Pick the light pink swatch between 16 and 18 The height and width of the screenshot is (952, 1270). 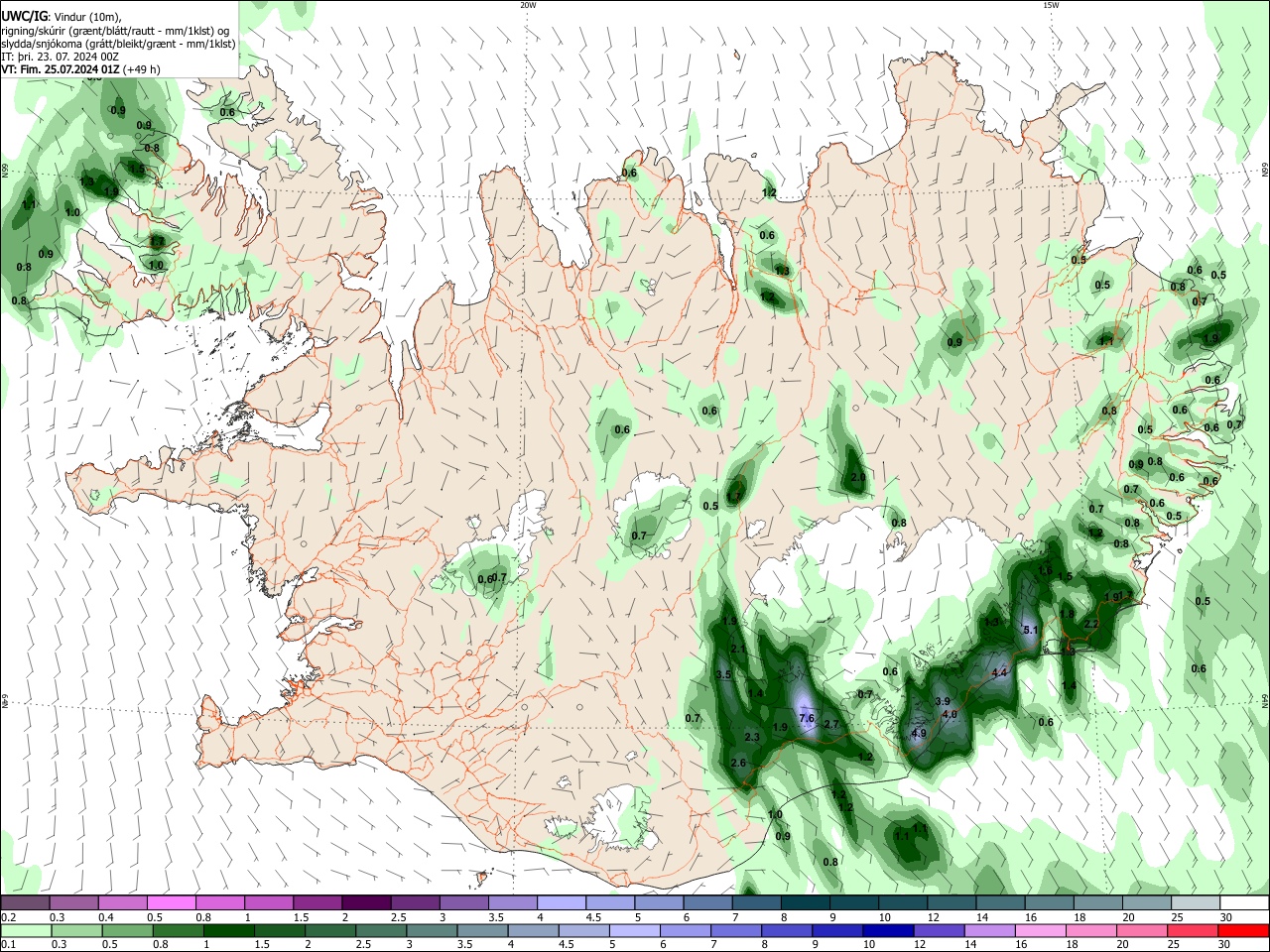click(x=1041, y=931)
